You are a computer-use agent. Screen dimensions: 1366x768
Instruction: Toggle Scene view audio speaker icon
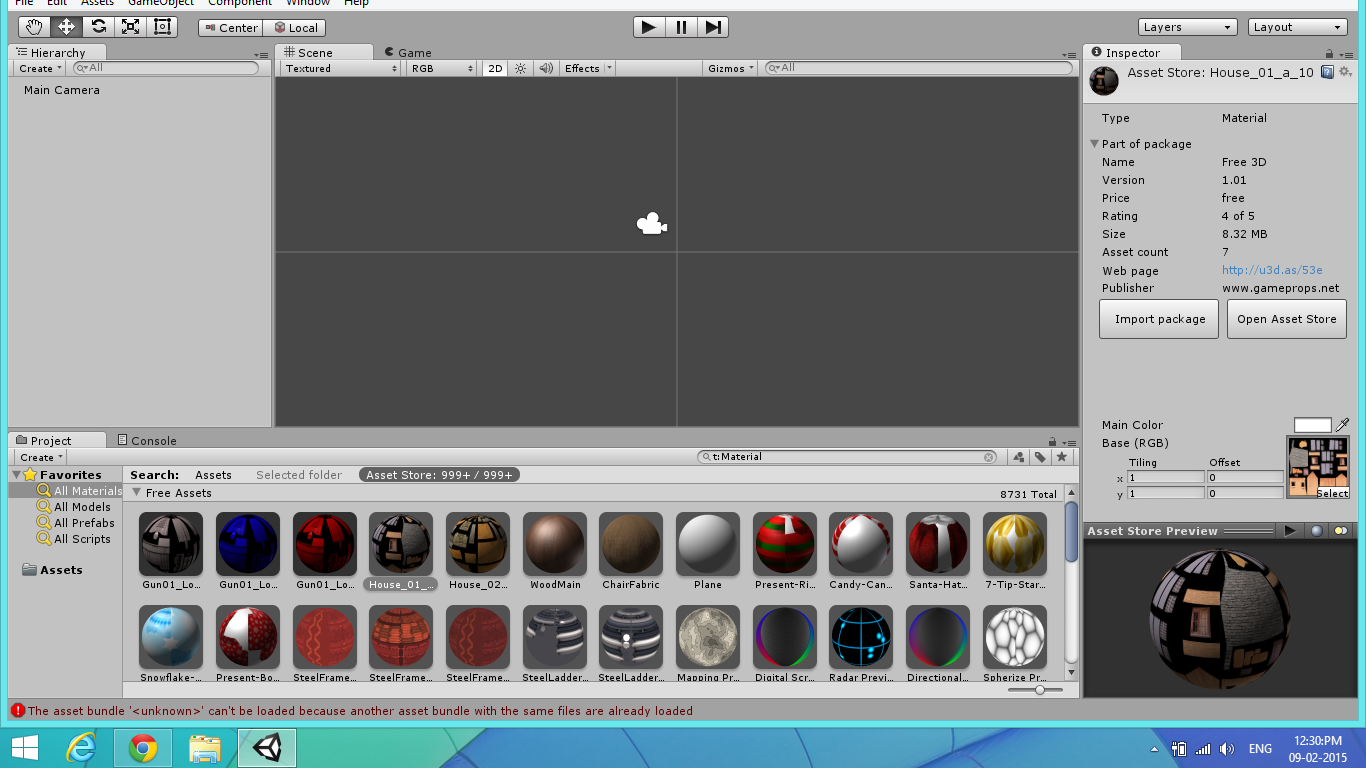(x=546, y=68)
